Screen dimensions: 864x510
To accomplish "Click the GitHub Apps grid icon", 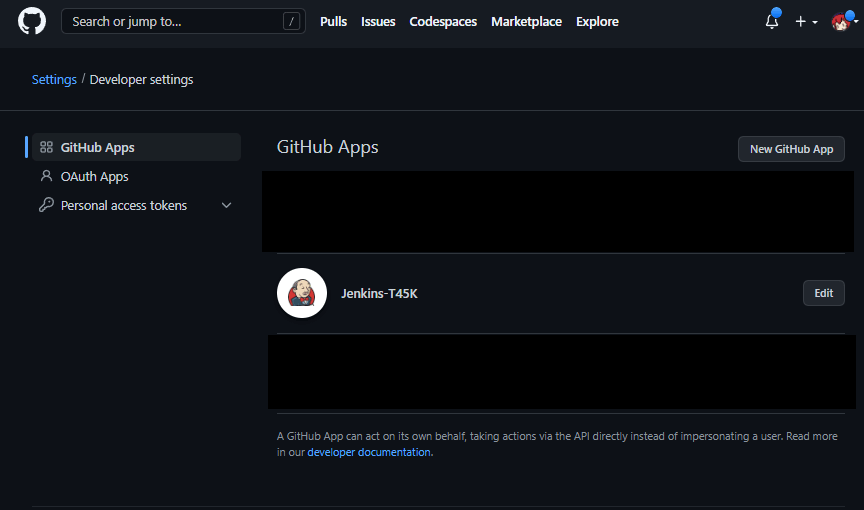I will pos(46,147).
